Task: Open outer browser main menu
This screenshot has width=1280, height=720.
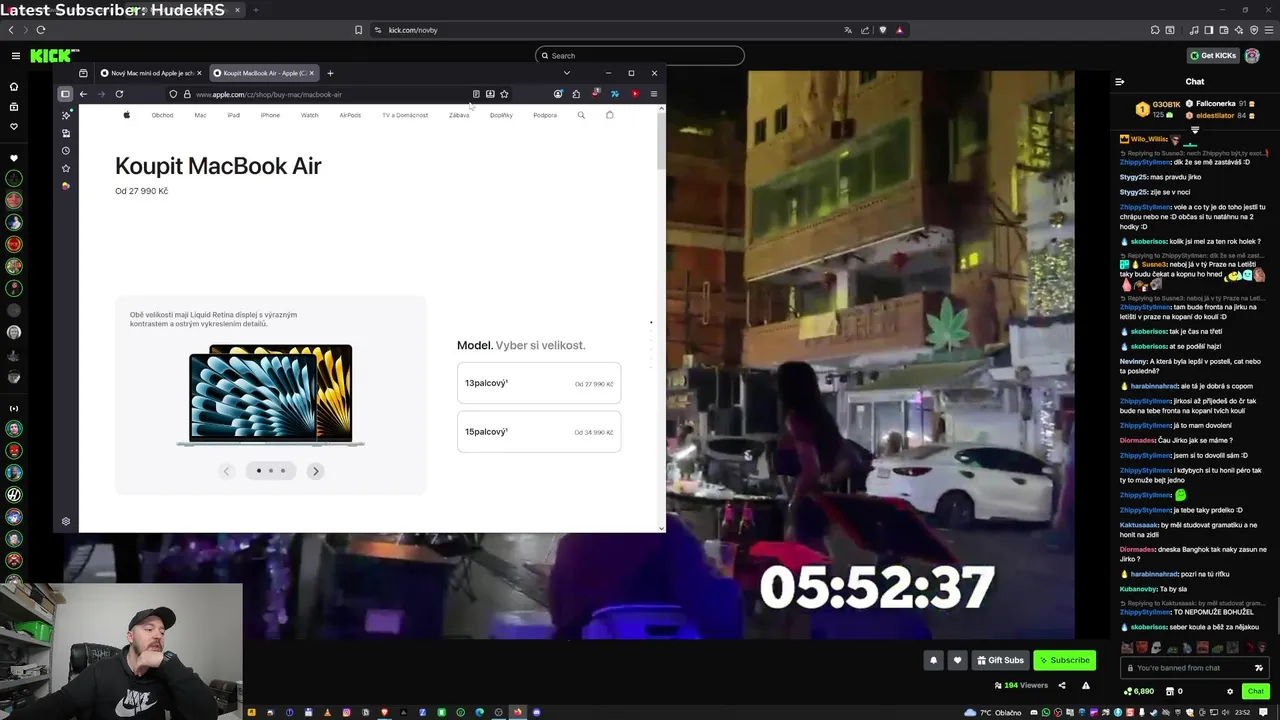Action: [x=1268, y=30]
